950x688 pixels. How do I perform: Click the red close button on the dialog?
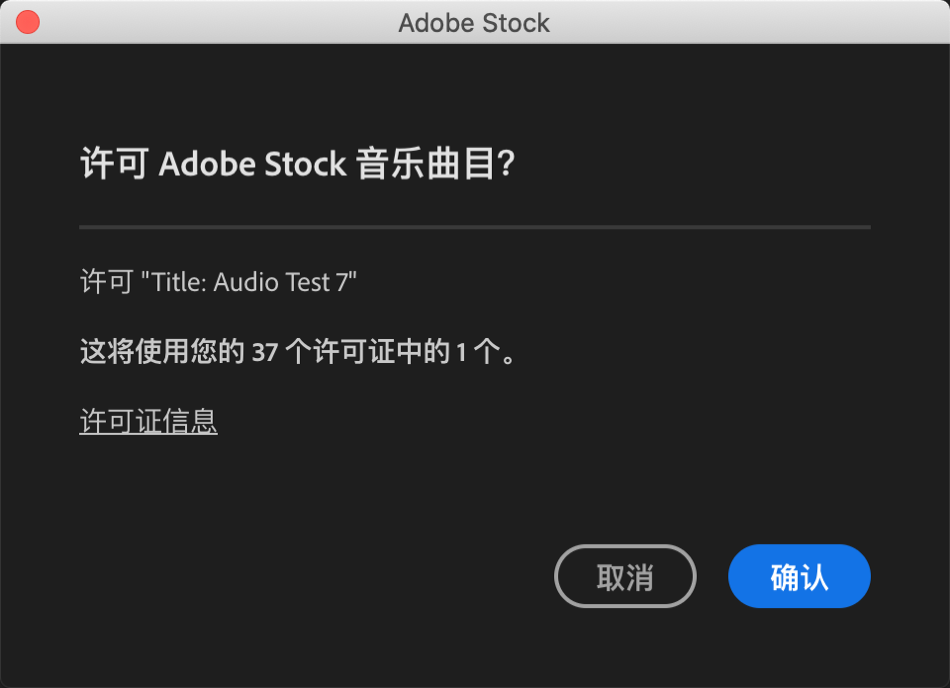pos(27,21)
